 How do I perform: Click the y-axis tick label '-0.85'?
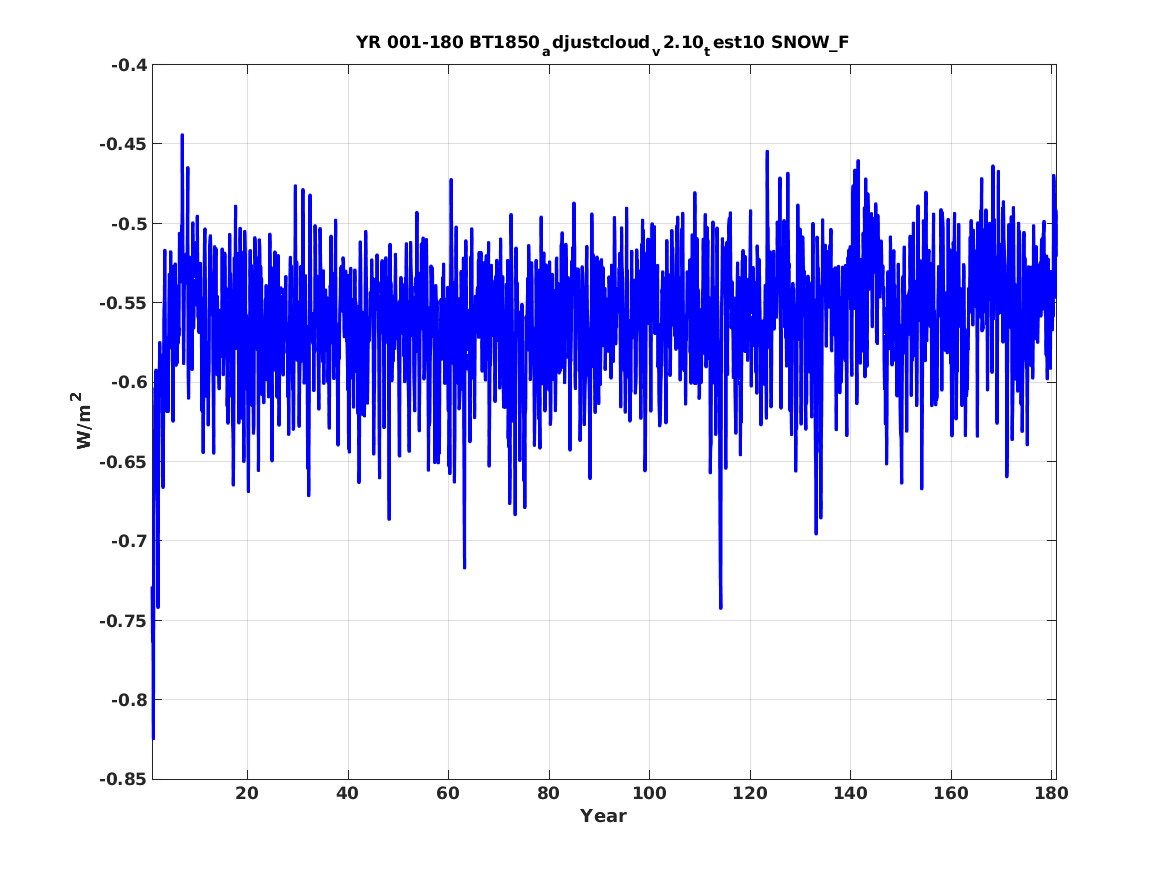coord(124,779)
